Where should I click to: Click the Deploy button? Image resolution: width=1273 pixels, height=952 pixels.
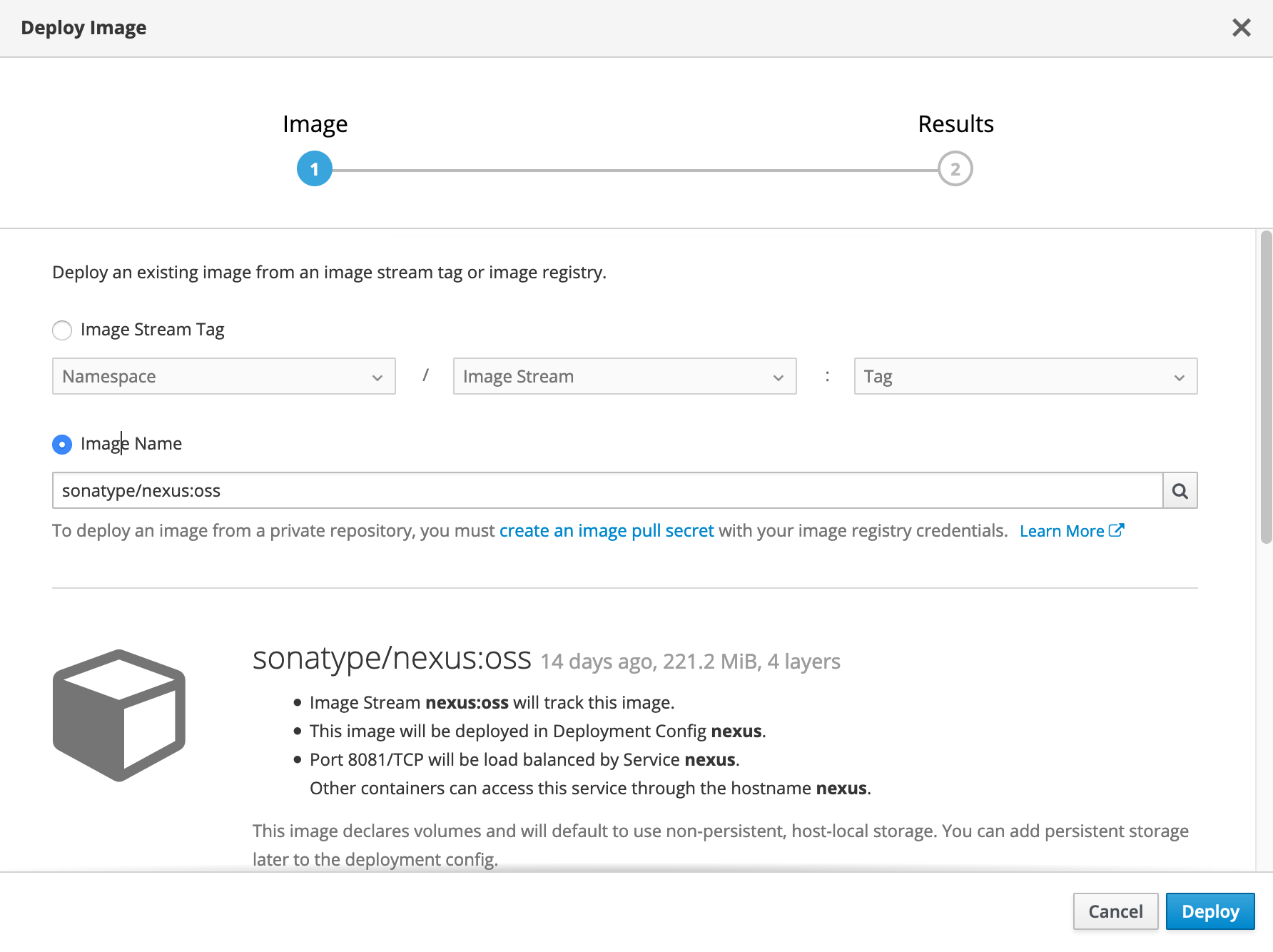[x=1210, y=911]
